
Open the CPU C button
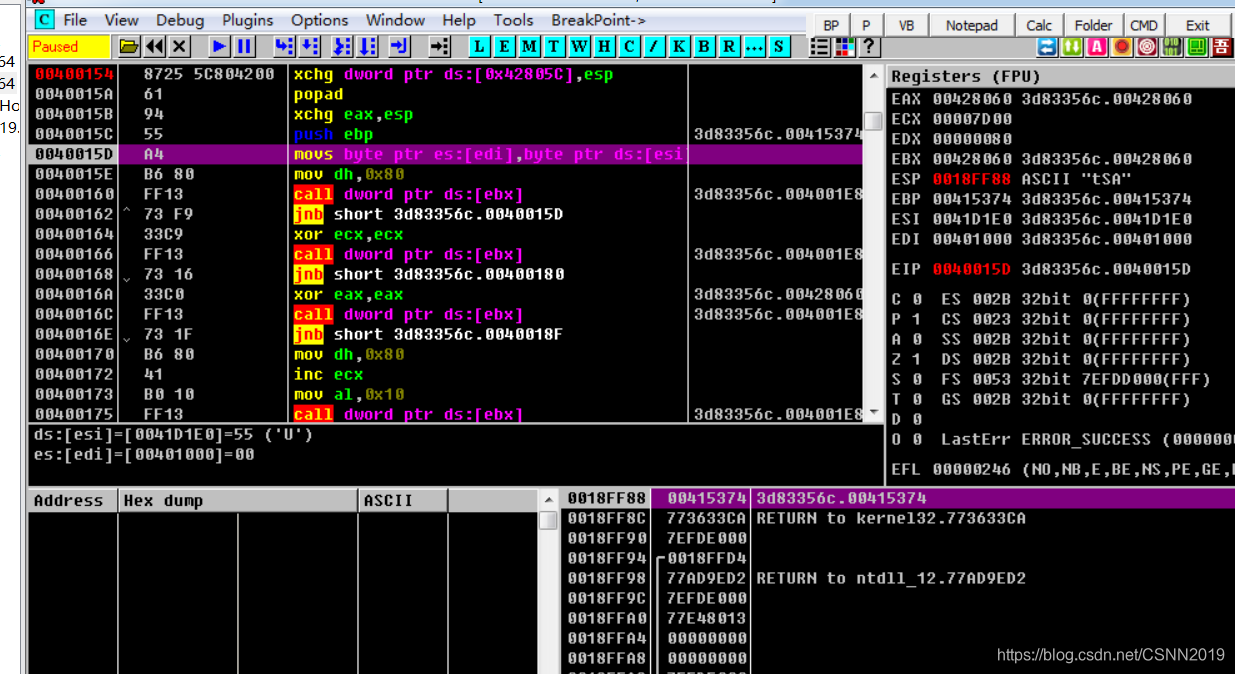pyautogui.click(x=629, y=46)
